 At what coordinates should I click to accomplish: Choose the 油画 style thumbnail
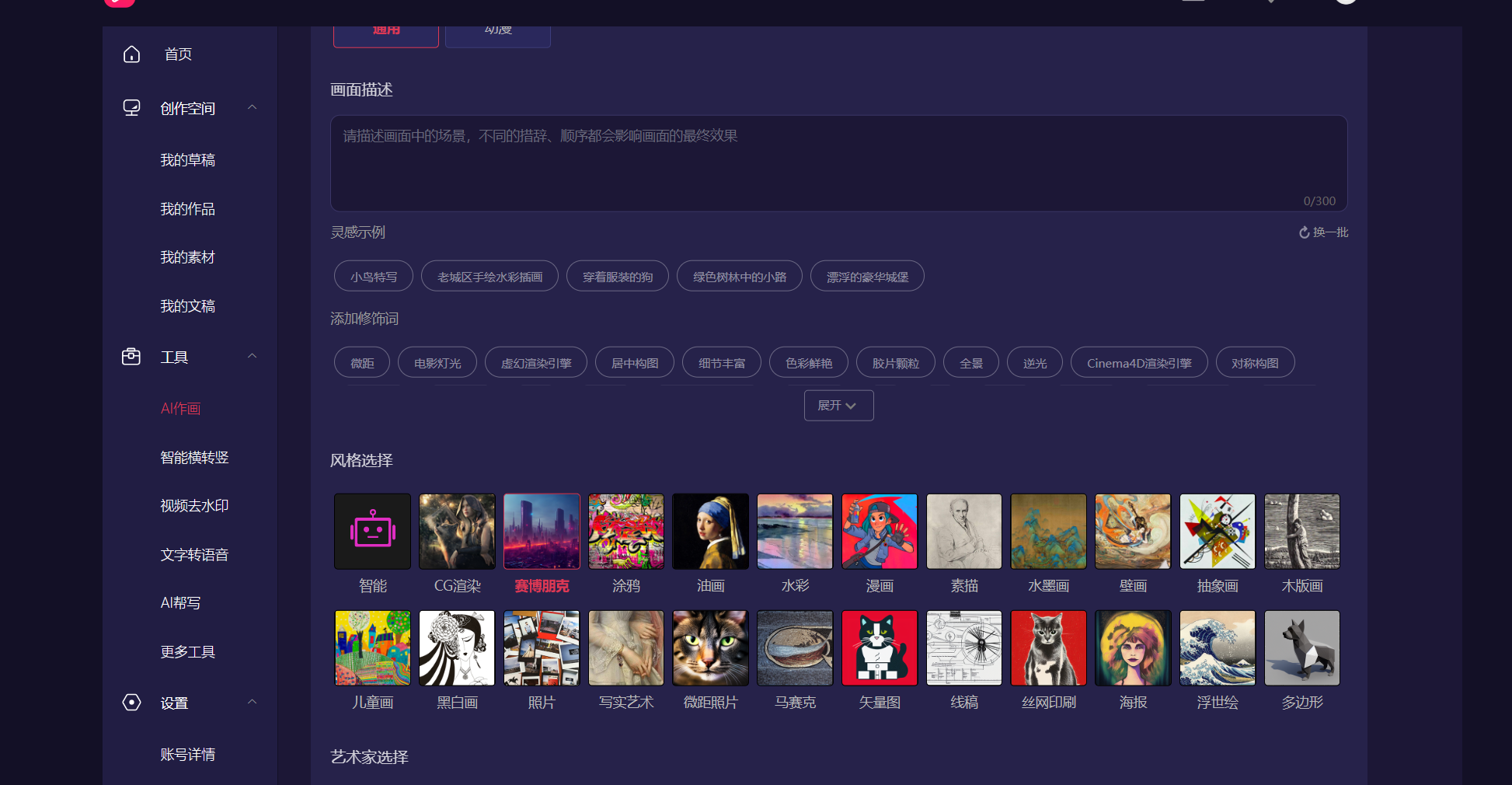(x=710, y=532)
